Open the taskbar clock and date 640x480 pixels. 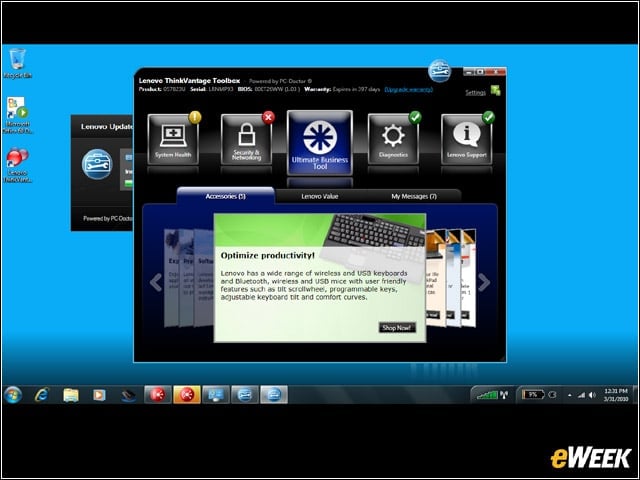616,395
